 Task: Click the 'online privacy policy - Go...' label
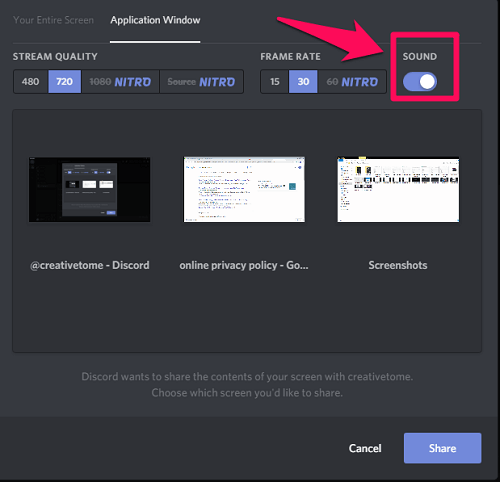pos(244,265)
